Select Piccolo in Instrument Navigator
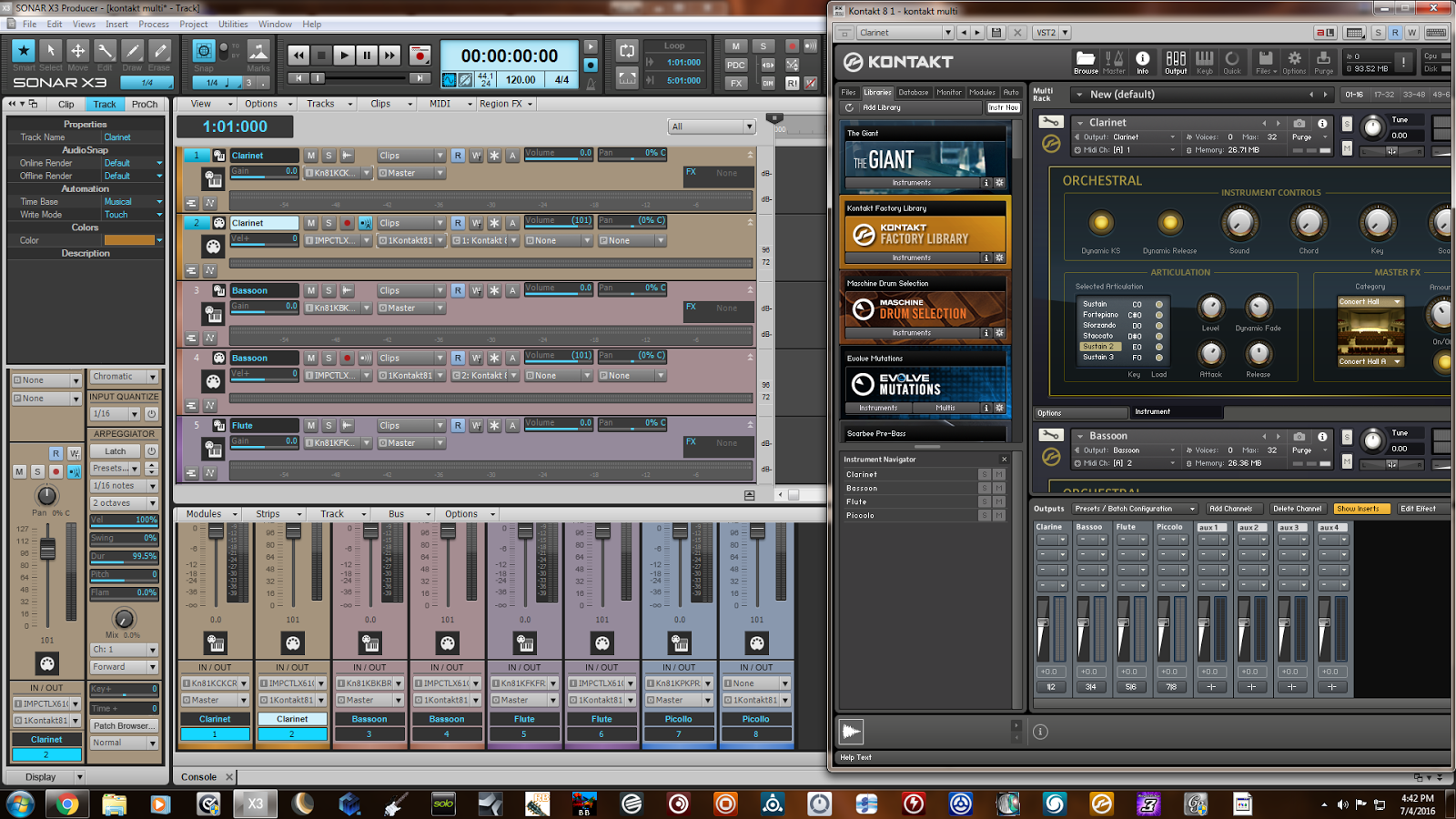Image resolution: width=1456 pixels, height=819 pixels. 861,515
